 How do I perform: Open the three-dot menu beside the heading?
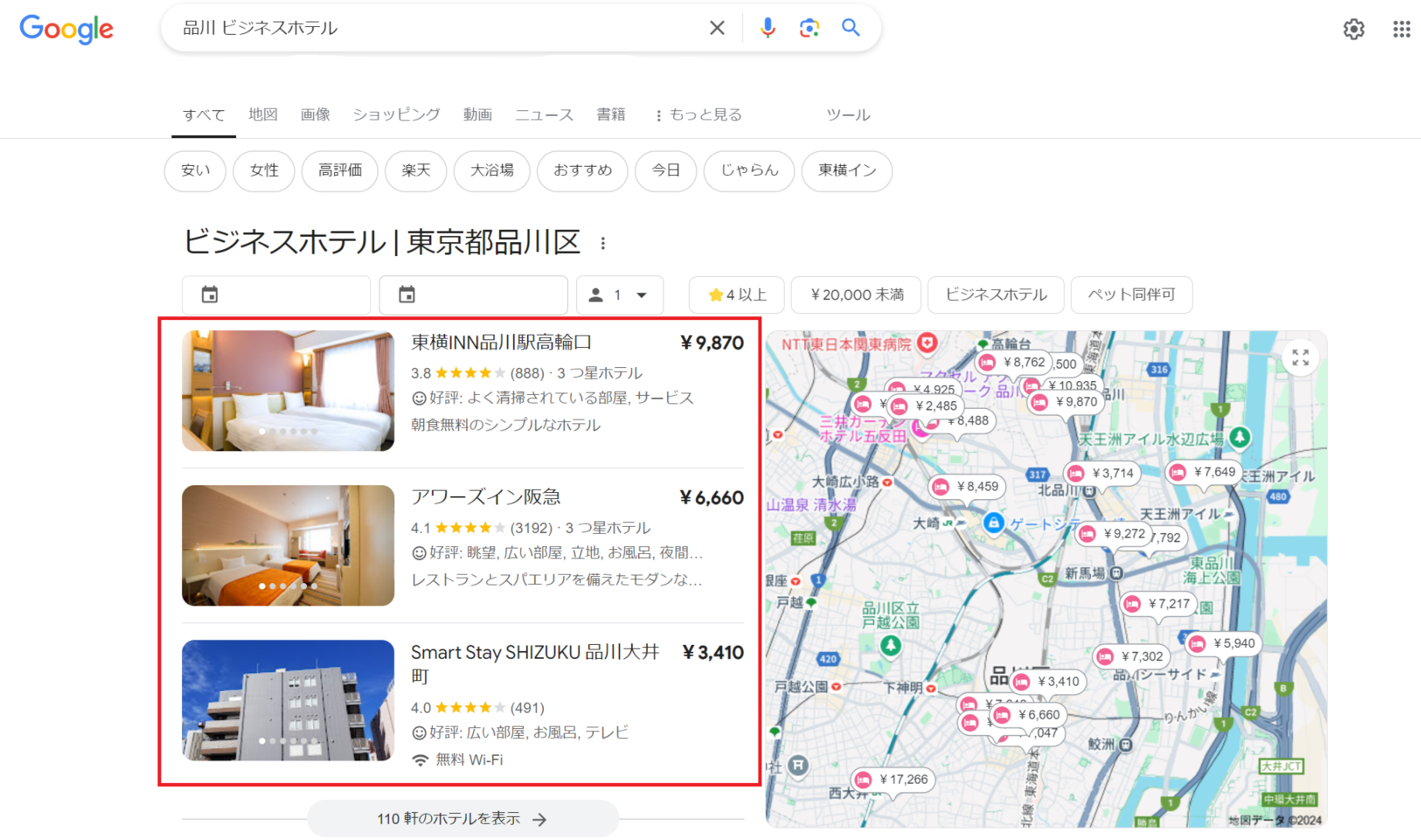(602, 244)
